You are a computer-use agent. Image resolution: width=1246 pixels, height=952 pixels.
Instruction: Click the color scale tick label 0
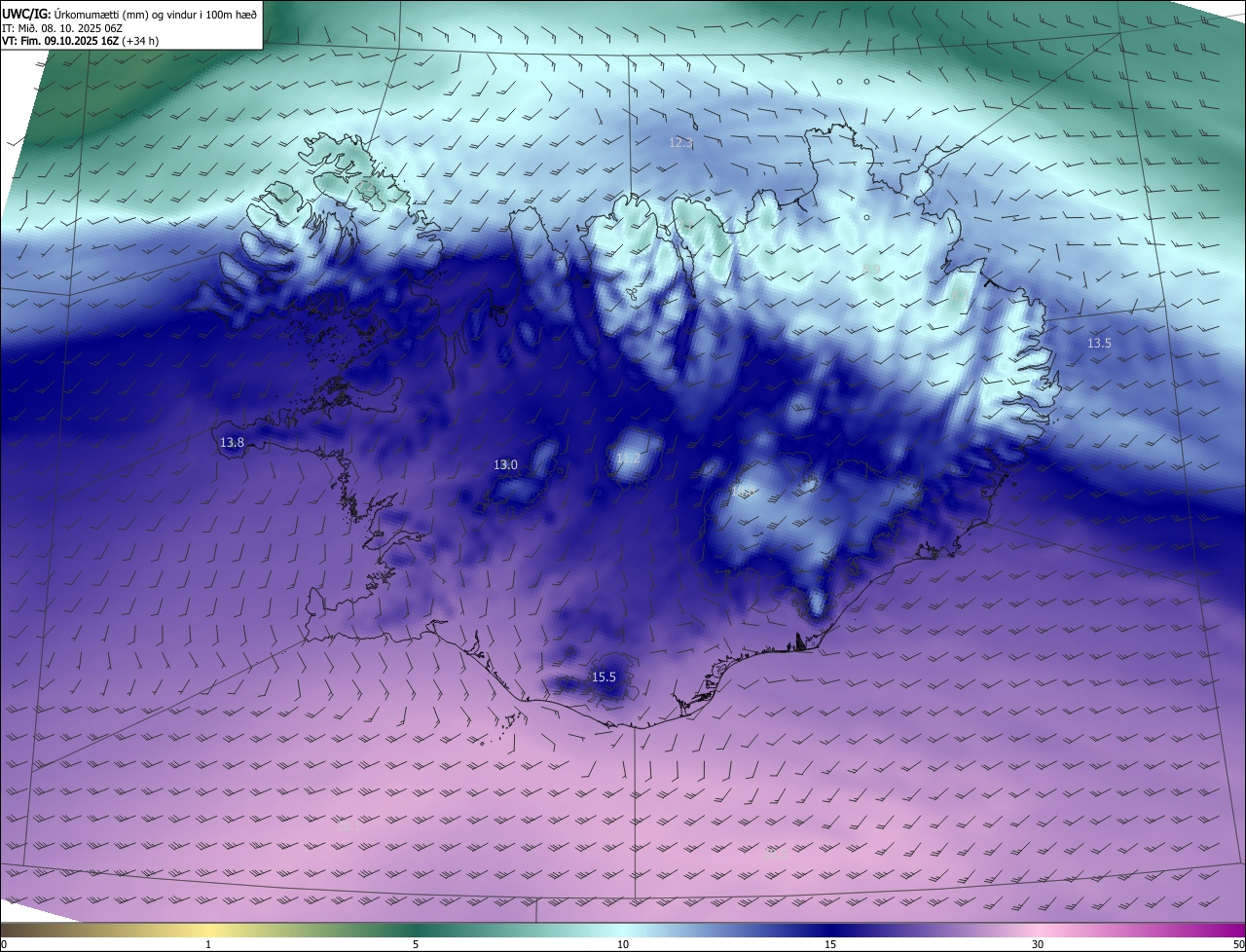pos(4,944)
